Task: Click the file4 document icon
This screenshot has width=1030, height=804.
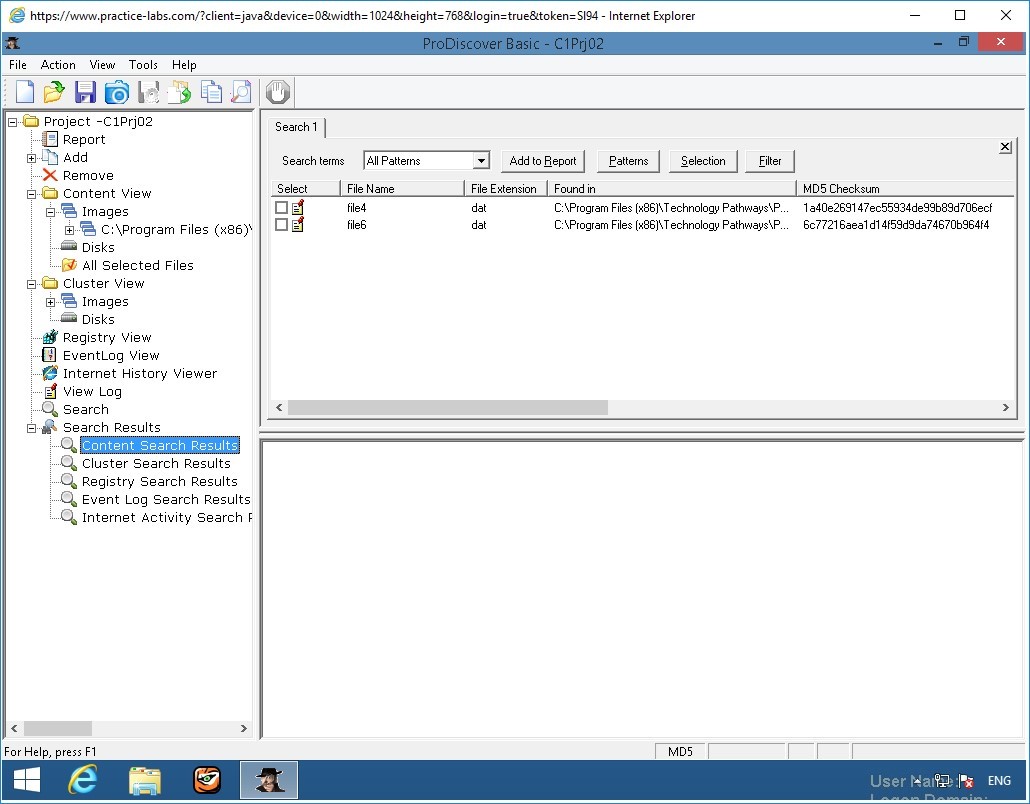Action: [298, 208]
